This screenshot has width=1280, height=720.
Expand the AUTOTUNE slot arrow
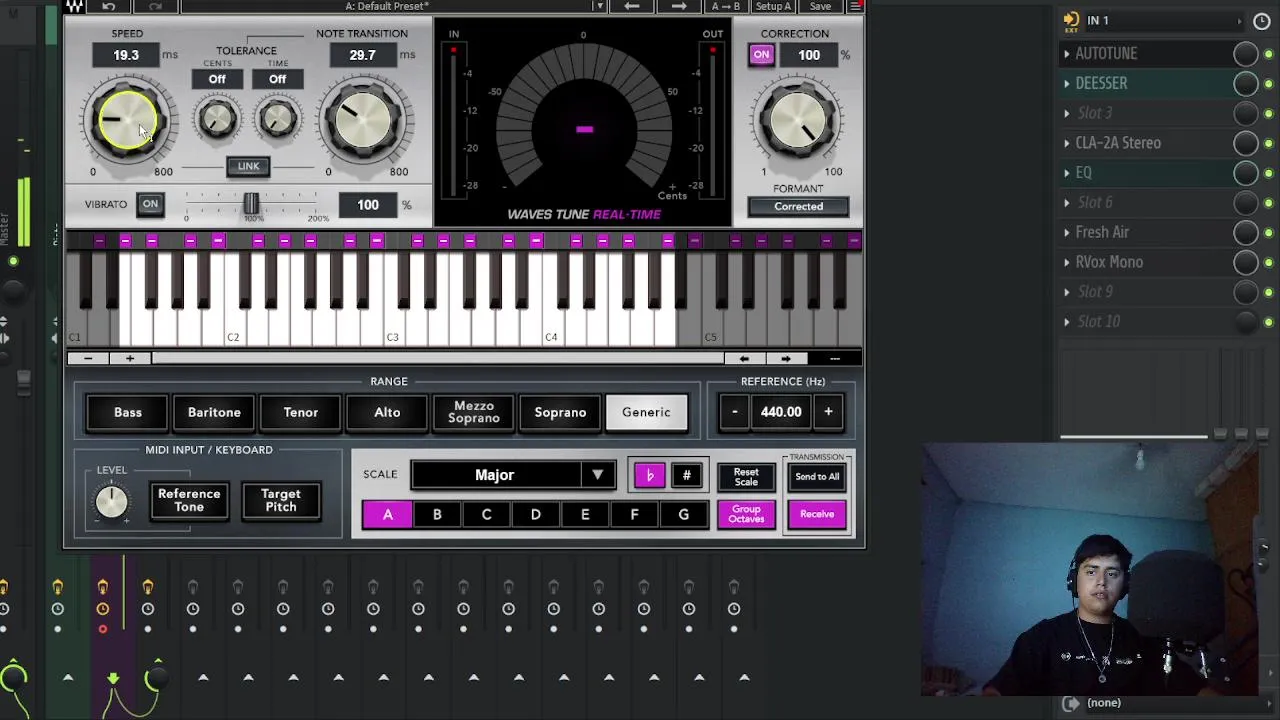click(1067, 53)
